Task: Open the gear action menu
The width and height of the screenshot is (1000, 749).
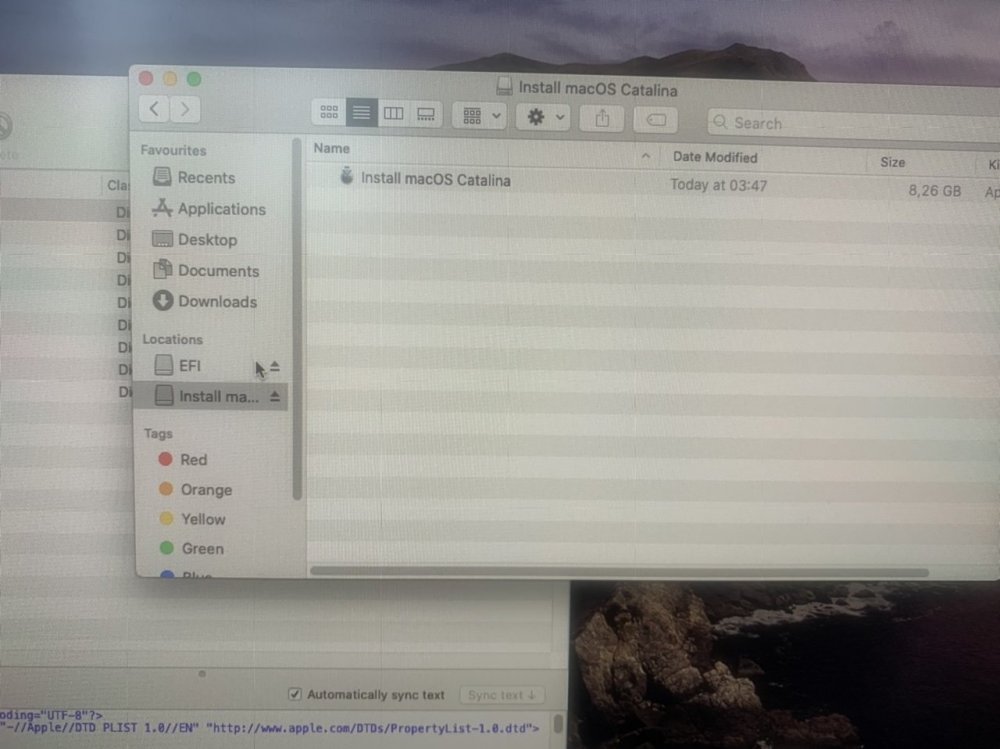Action: click(x=543, y=117)
